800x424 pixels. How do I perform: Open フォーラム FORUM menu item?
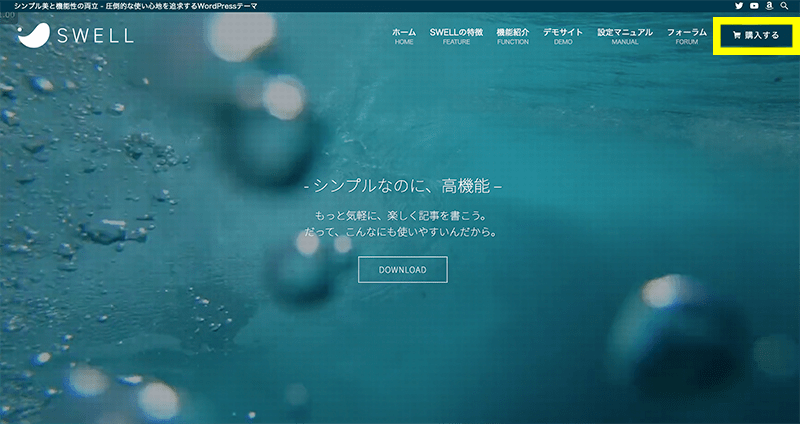click(x=687, y=36)
